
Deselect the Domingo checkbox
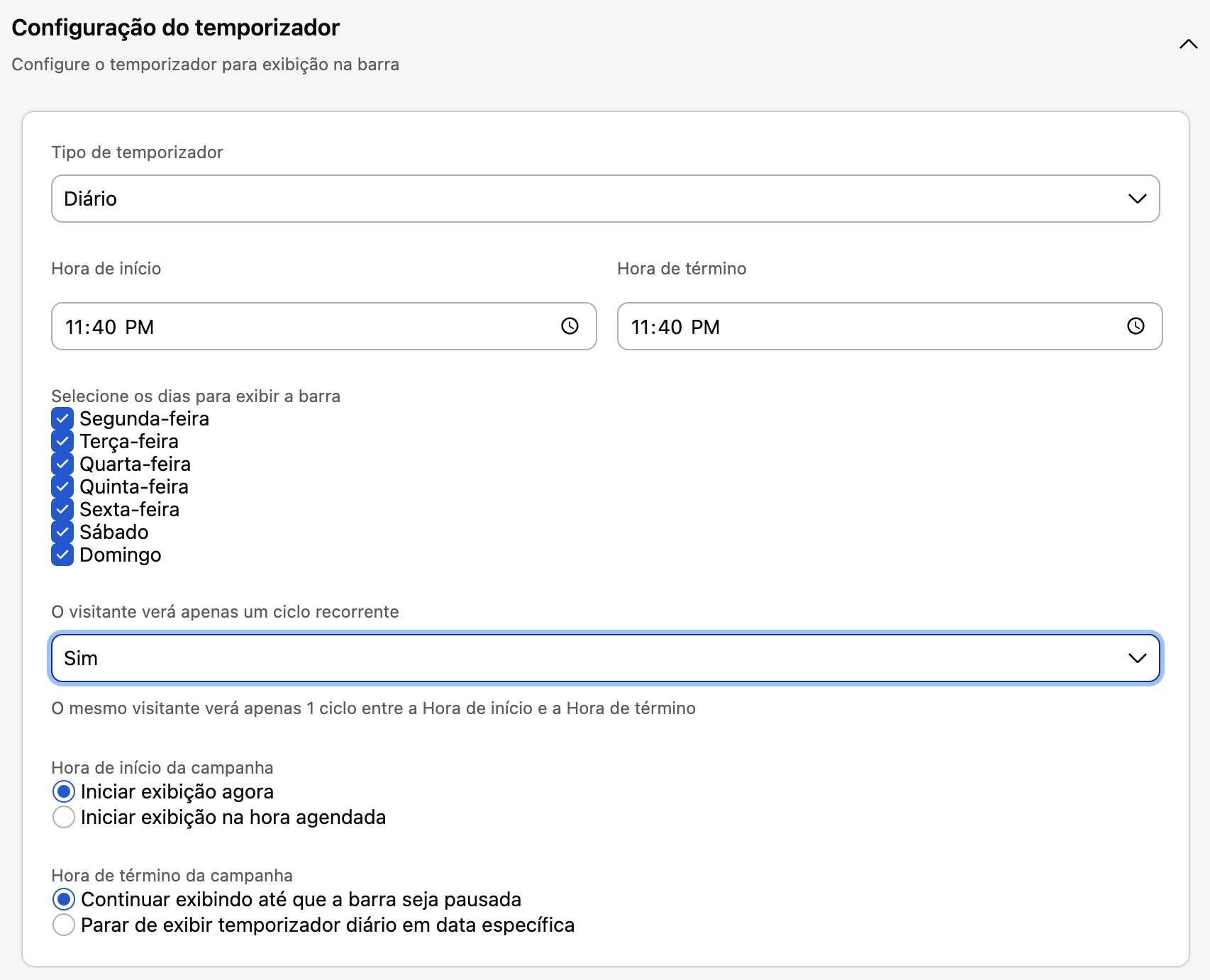[62, 555]
